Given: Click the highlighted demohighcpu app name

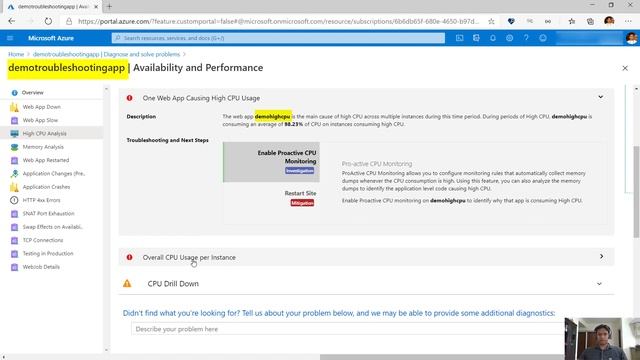Looking at the screenshot, I should (x=273, y=116).
